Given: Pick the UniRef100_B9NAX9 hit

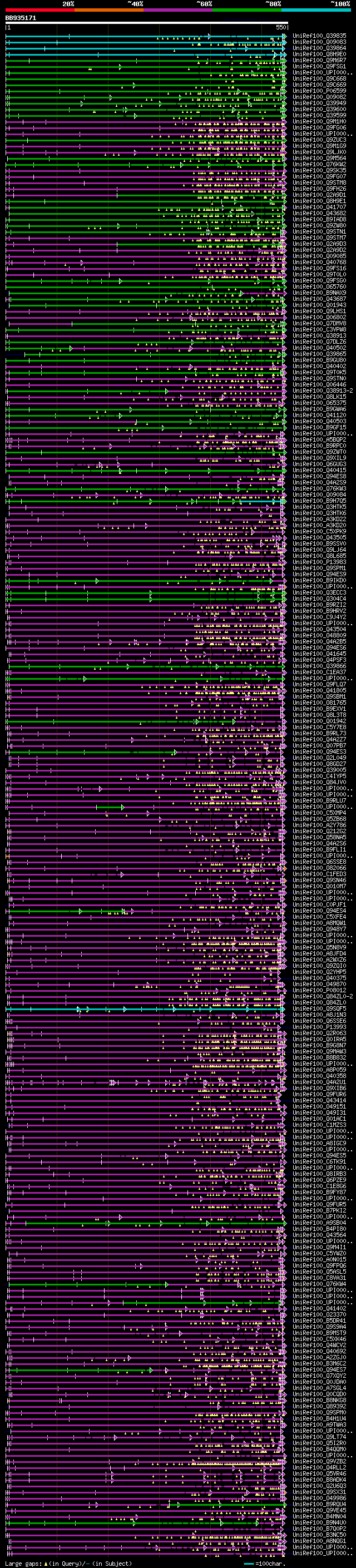Looking at the screenshot, I should [319, 293].
